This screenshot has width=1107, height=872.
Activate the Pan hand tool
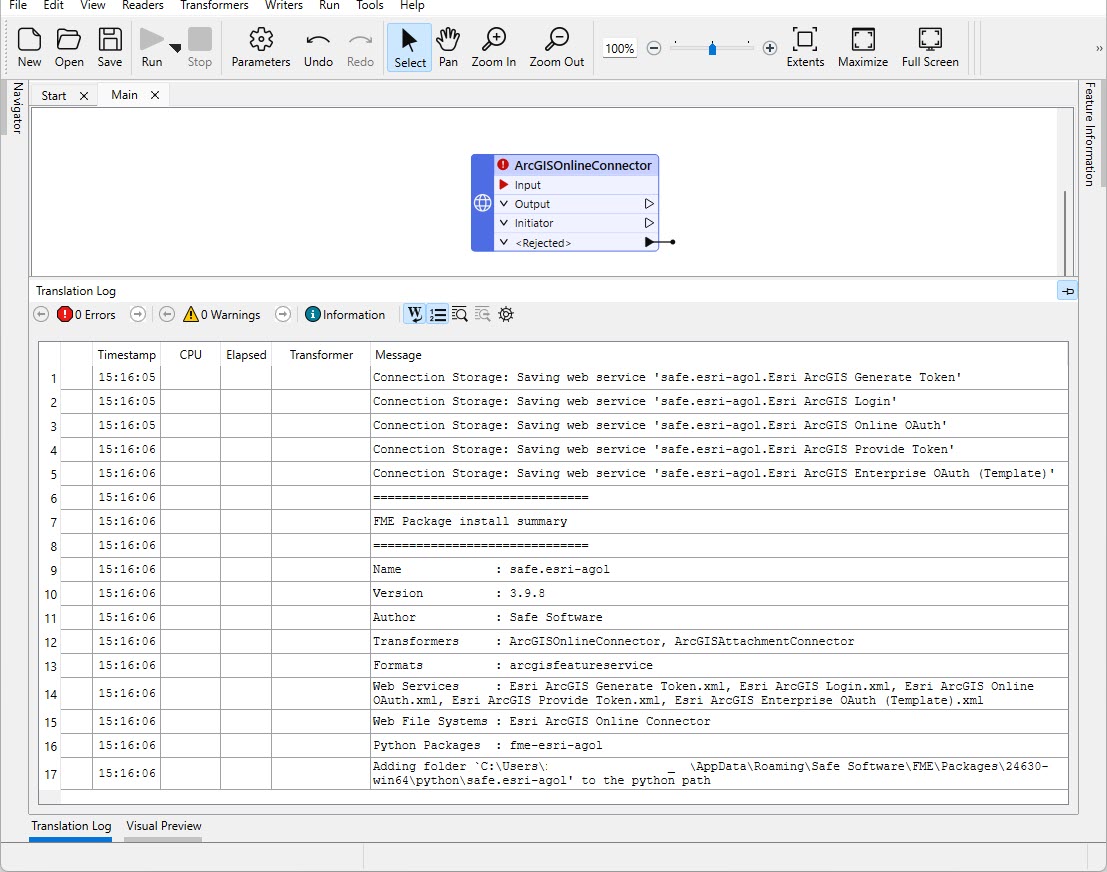click(448, 47)
